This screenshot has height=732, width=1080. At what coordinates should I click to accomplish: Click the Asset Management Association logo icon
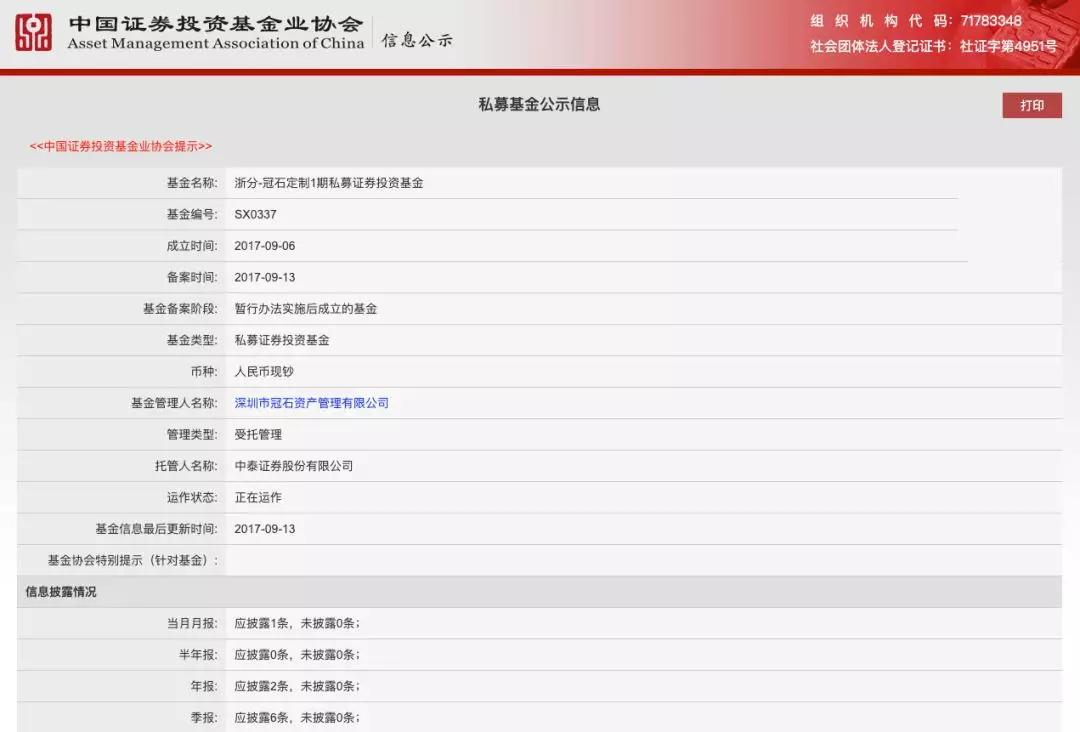33,32
